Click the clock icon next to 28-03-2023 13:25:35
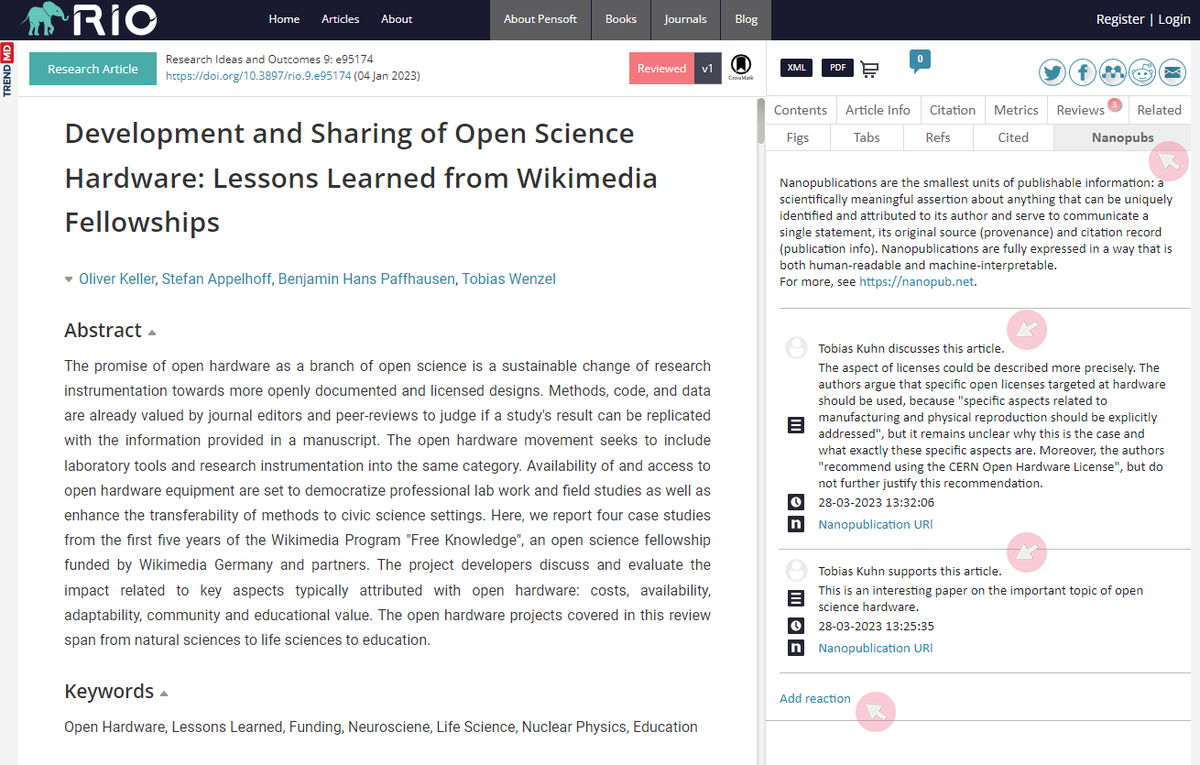This screenshot has width=1200, height=765. 796,626
